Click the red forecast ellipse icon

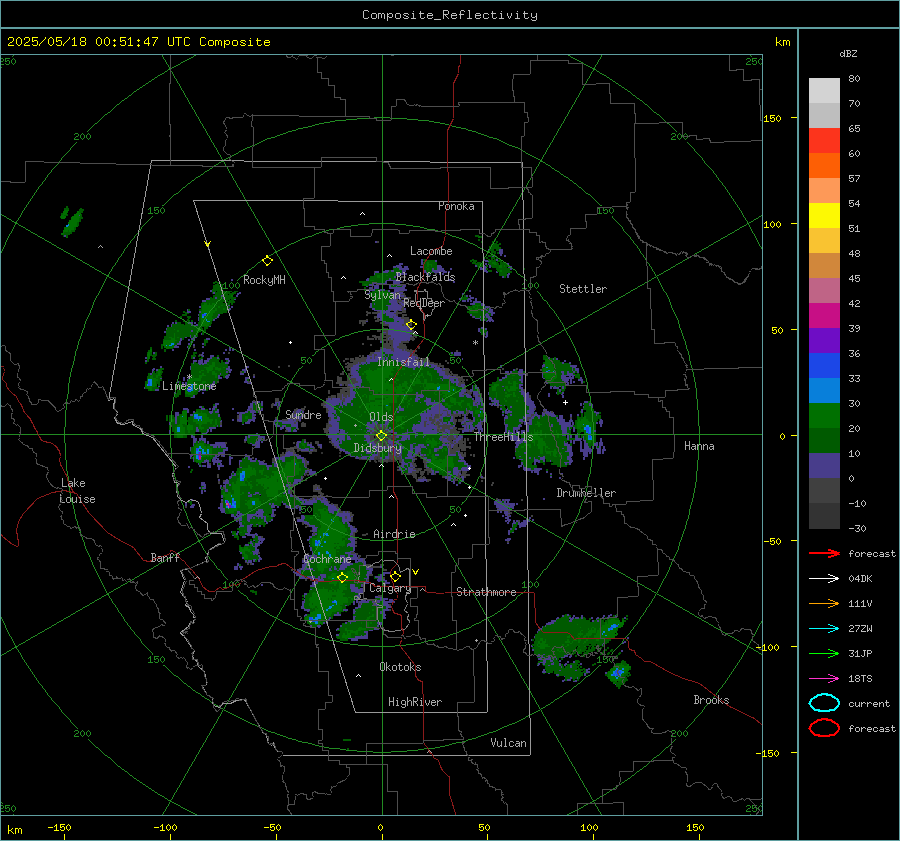click(824, 728)
